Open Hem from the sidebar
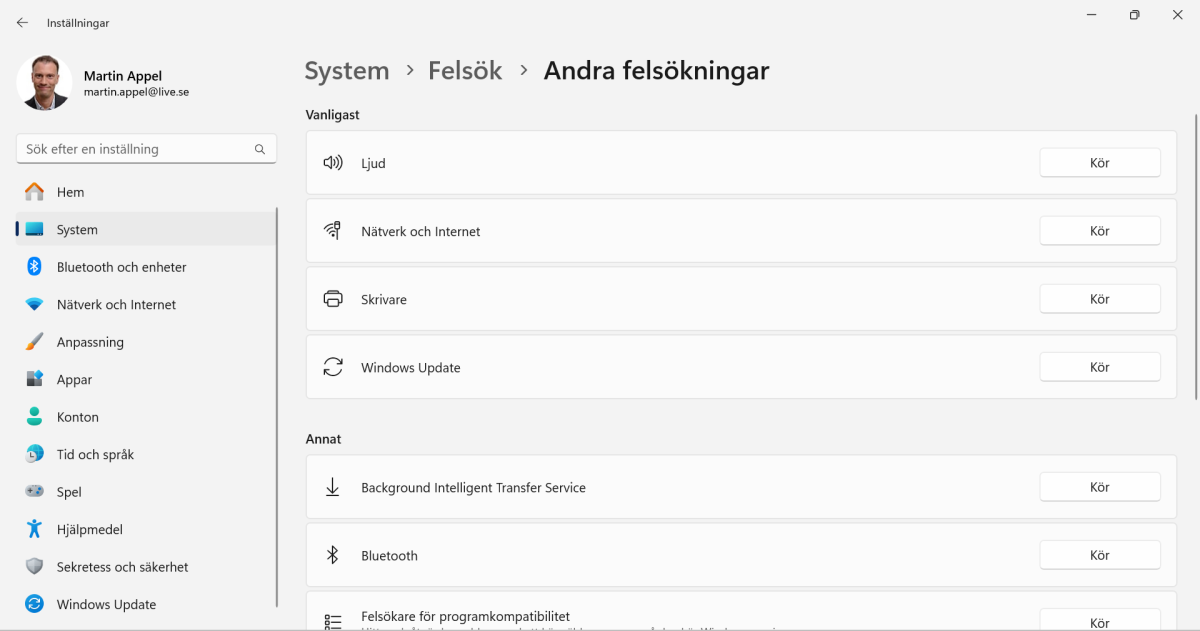 pos(31,191)
